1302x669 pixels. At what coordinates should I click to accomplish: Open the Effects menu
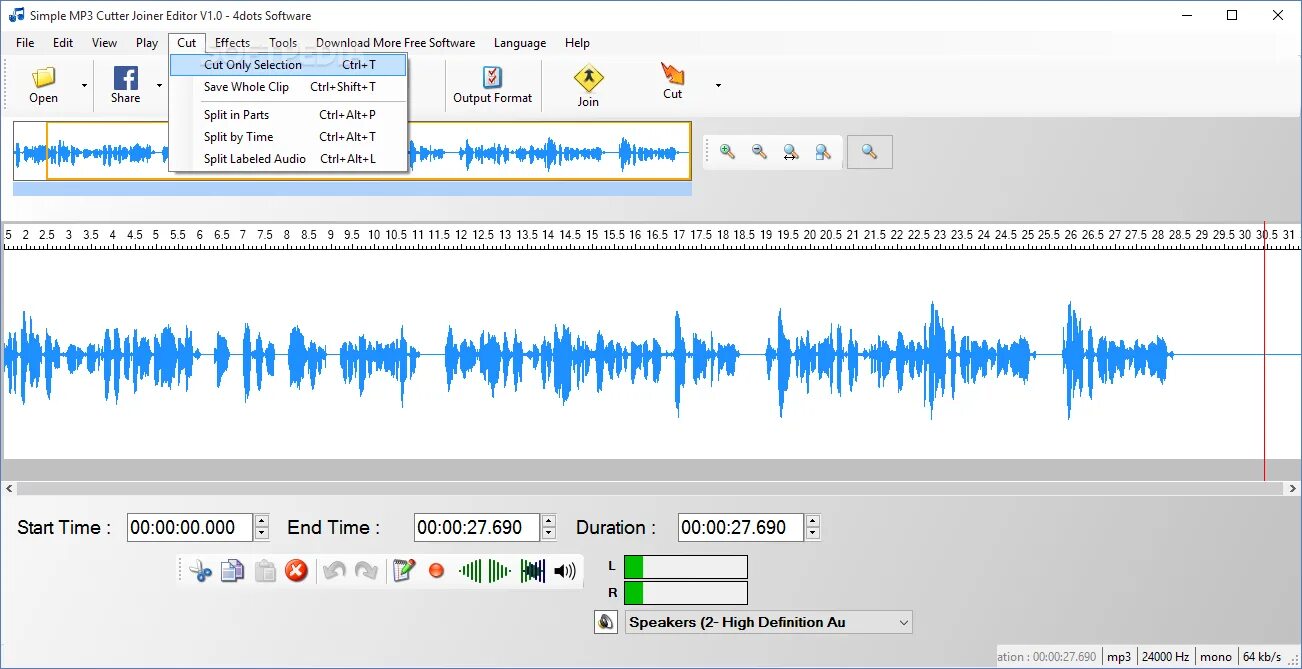[x=232, y=43]
